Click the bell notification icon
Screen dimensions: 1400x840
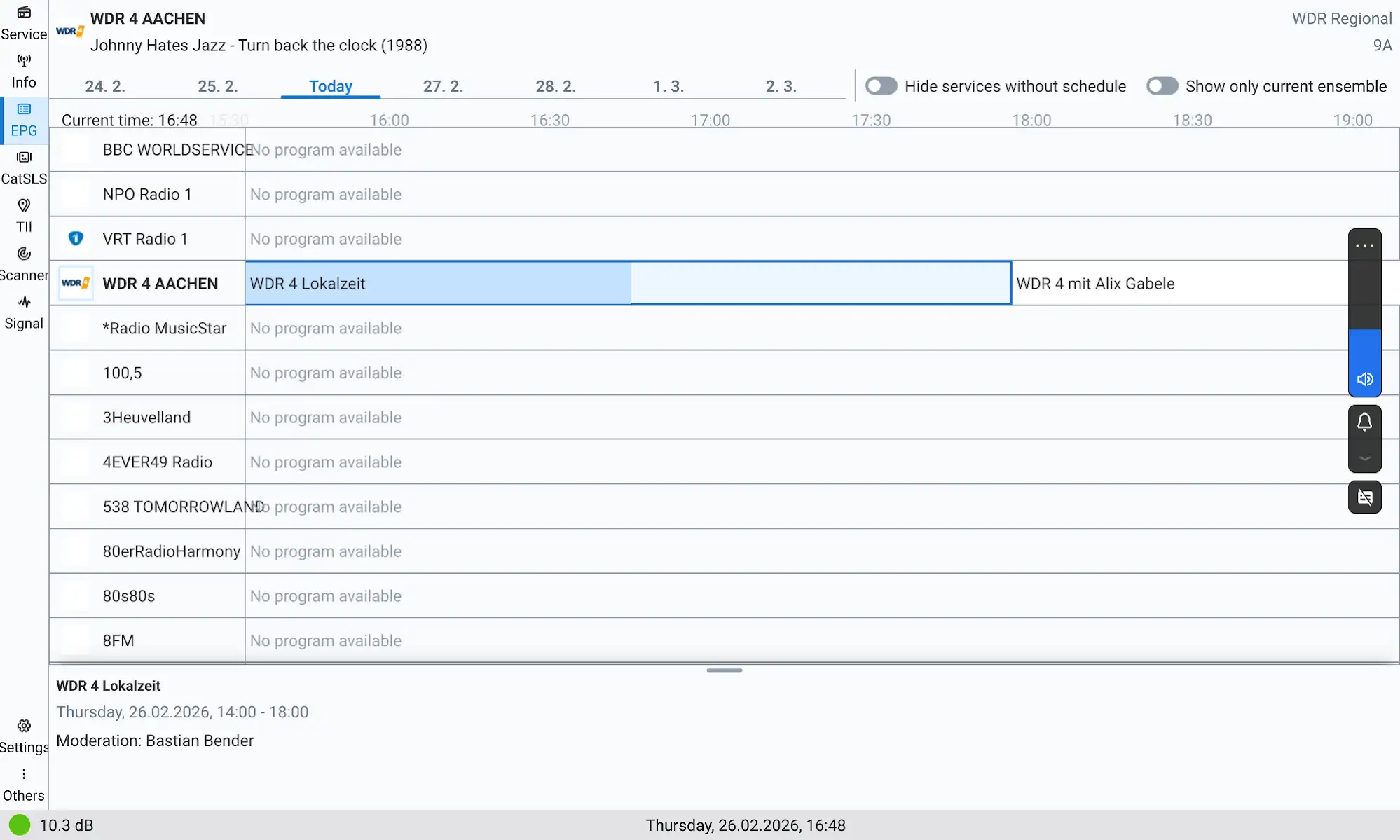pyautogui.click(x=1364, y=422)
